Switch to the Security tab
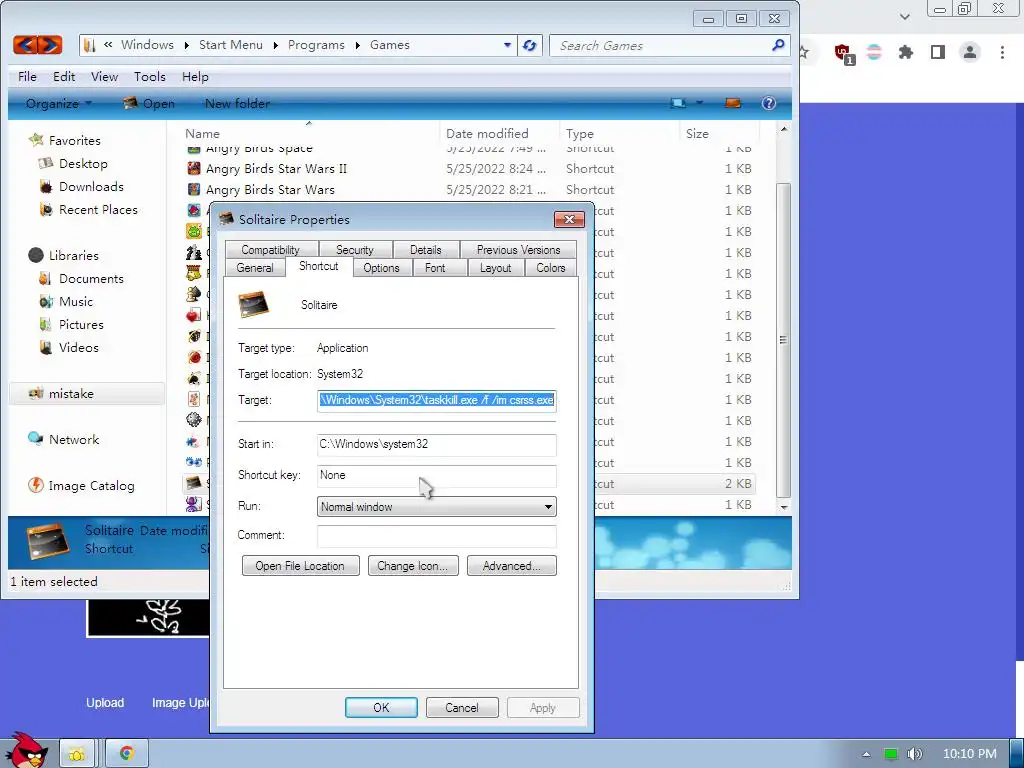 (355, 249)
